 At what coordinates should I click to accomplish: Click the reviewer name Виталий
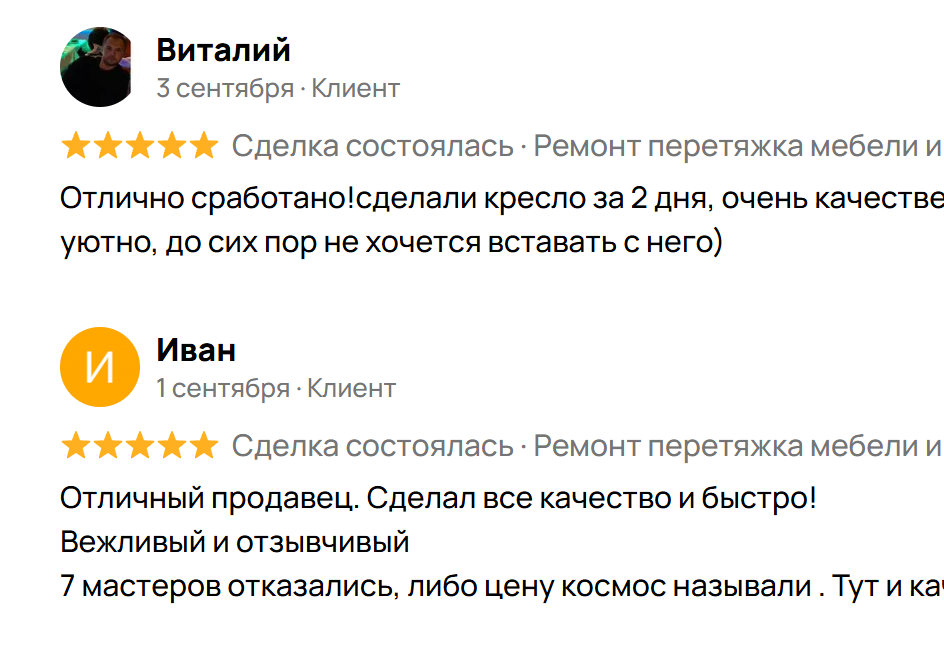click(223, 49)
